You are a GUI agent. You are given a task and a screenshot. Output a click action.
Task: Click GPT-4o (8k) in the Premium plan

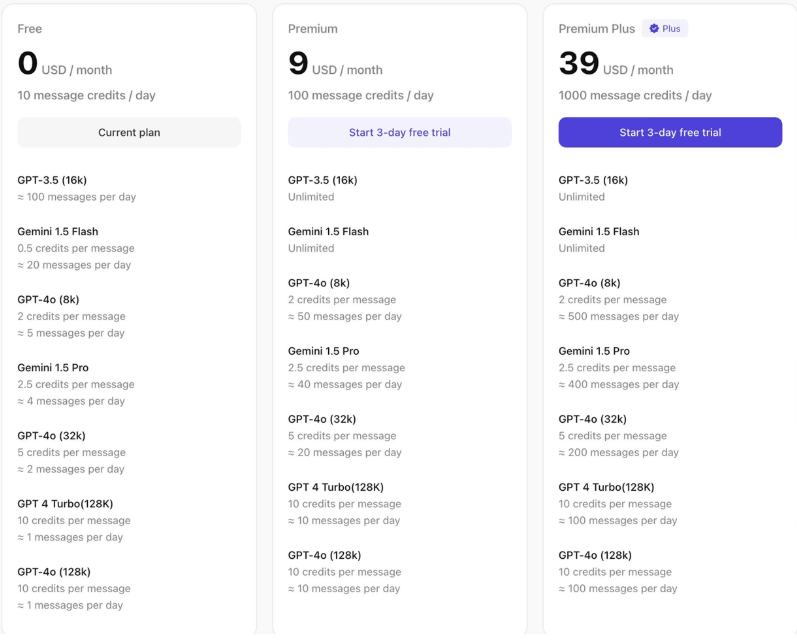(319, 283)
